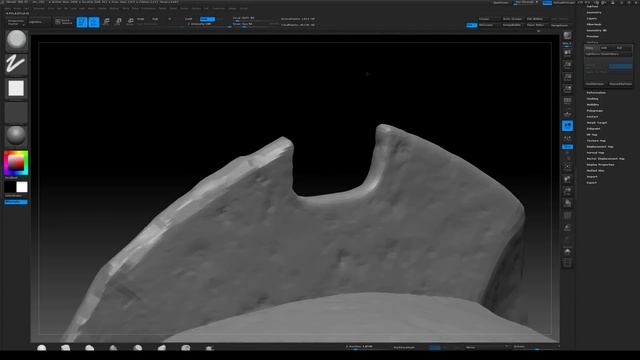
Task: Toggle Transparency on right shelf
Action: [567, 227]
